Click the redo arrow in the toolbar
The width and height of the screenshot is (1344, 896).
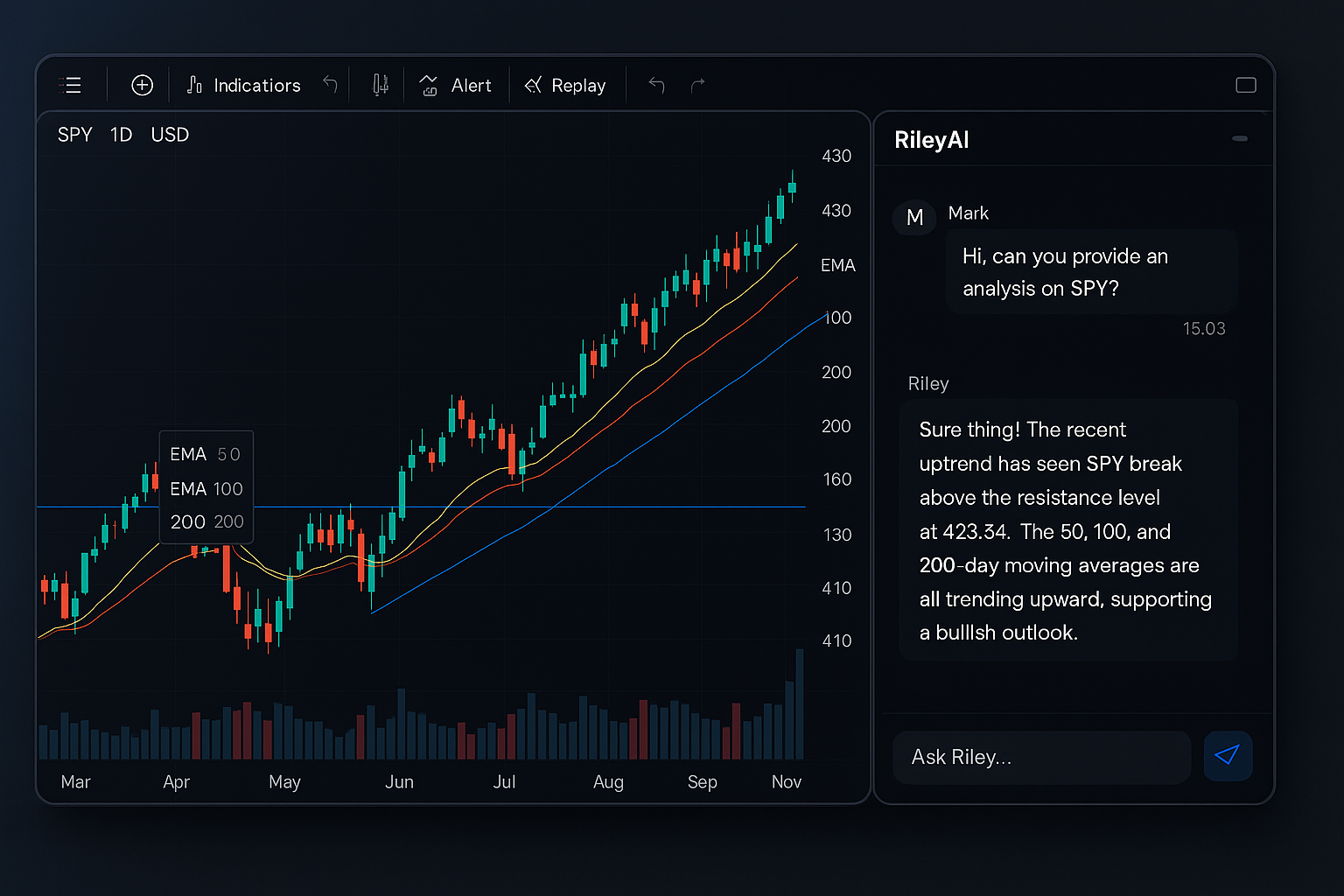coord(697,84)
